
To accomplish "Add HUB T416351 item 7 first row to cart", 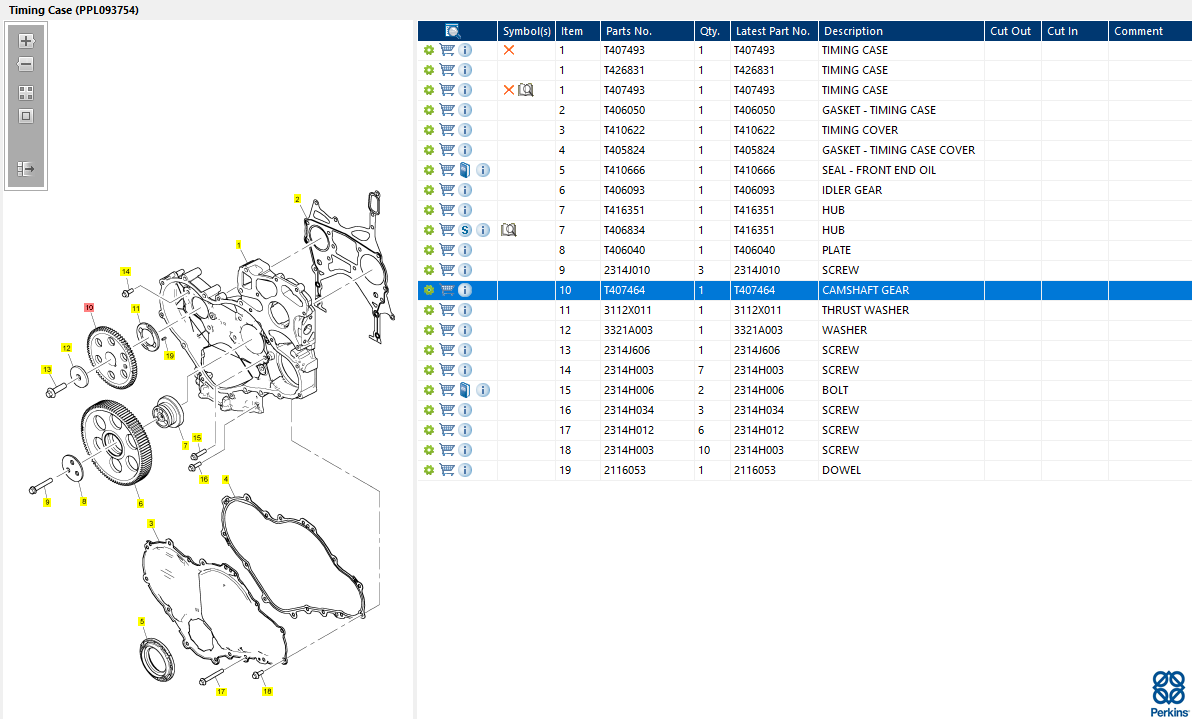I will (447, 210).
